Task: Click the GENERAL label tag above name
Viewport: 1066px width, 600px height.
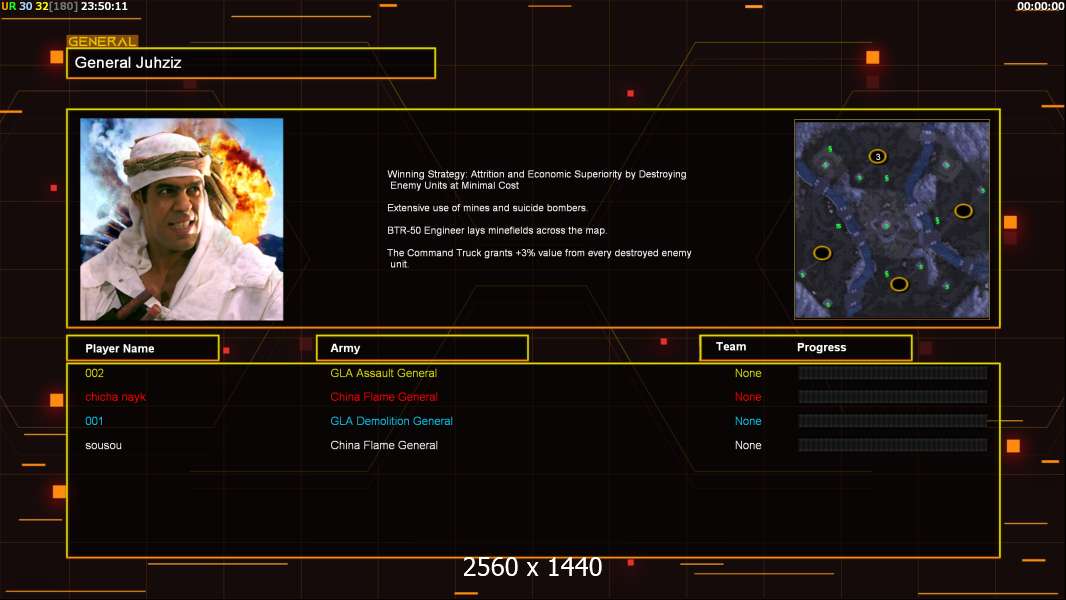Action: [103, 41]
